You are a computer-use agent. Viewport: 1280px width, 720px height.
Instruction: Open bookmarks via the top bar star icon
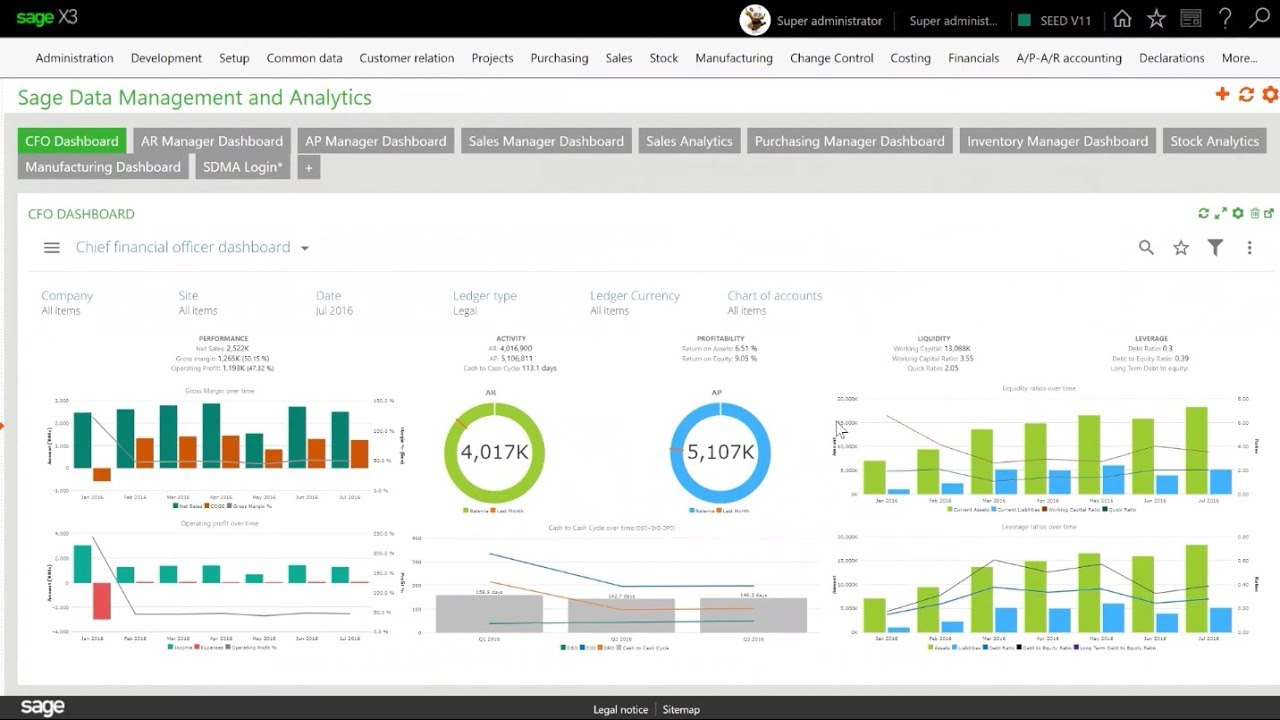click(1156, 19)
